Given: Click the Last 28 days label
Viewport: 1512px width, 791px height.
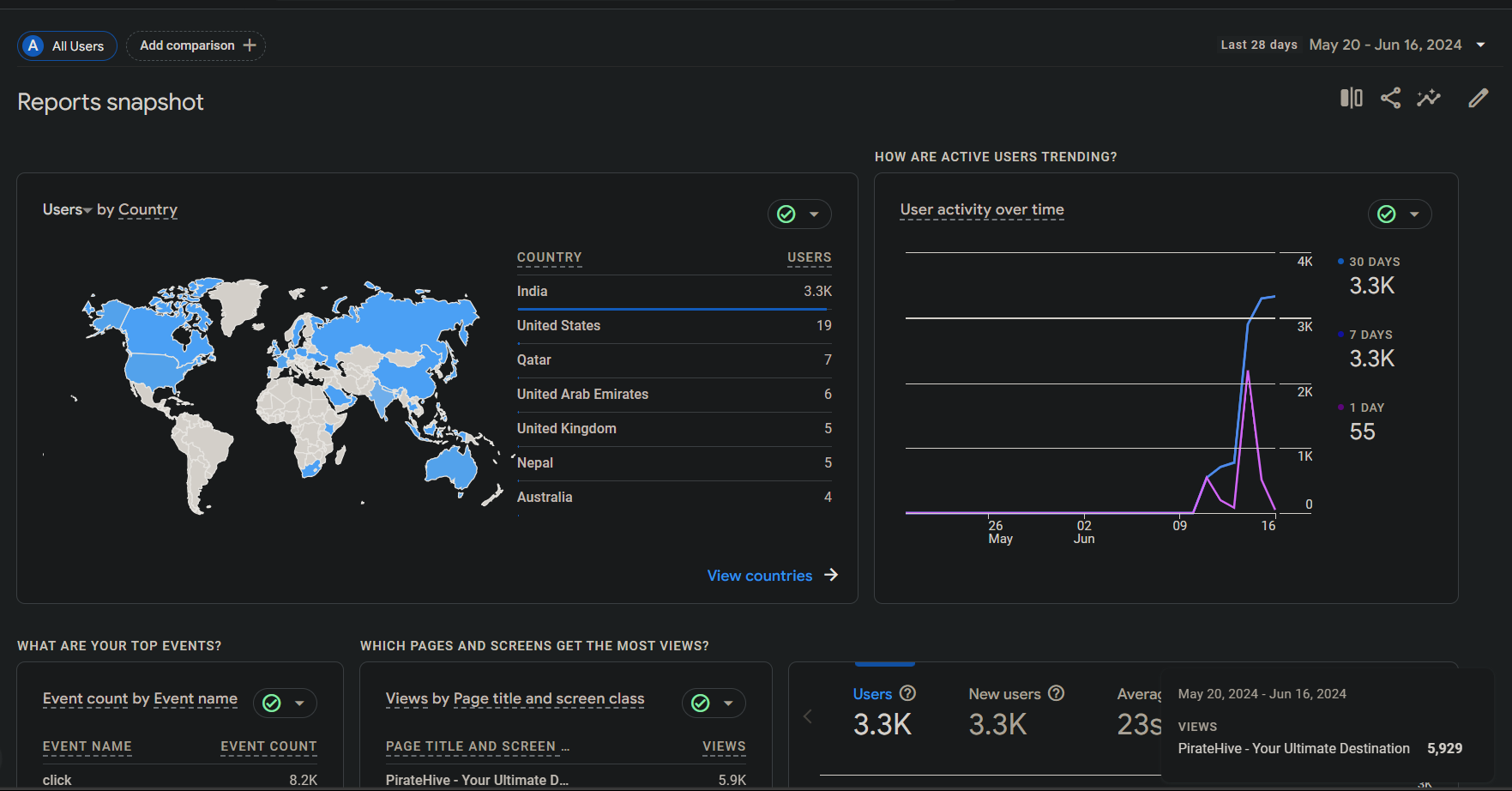Looking at the screenshot, I should pos(1259,45).
